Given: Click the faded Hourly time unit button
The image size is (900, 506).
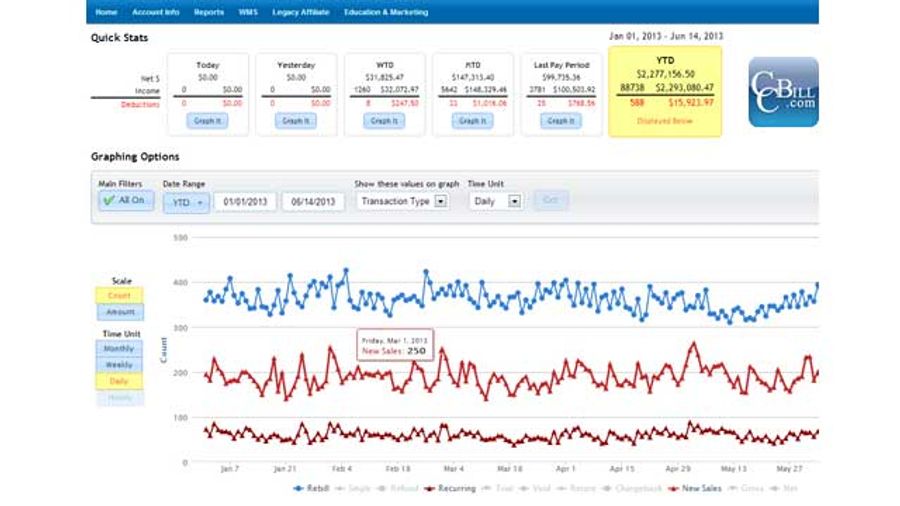Looking at the screenshot, I should point(119,398).
